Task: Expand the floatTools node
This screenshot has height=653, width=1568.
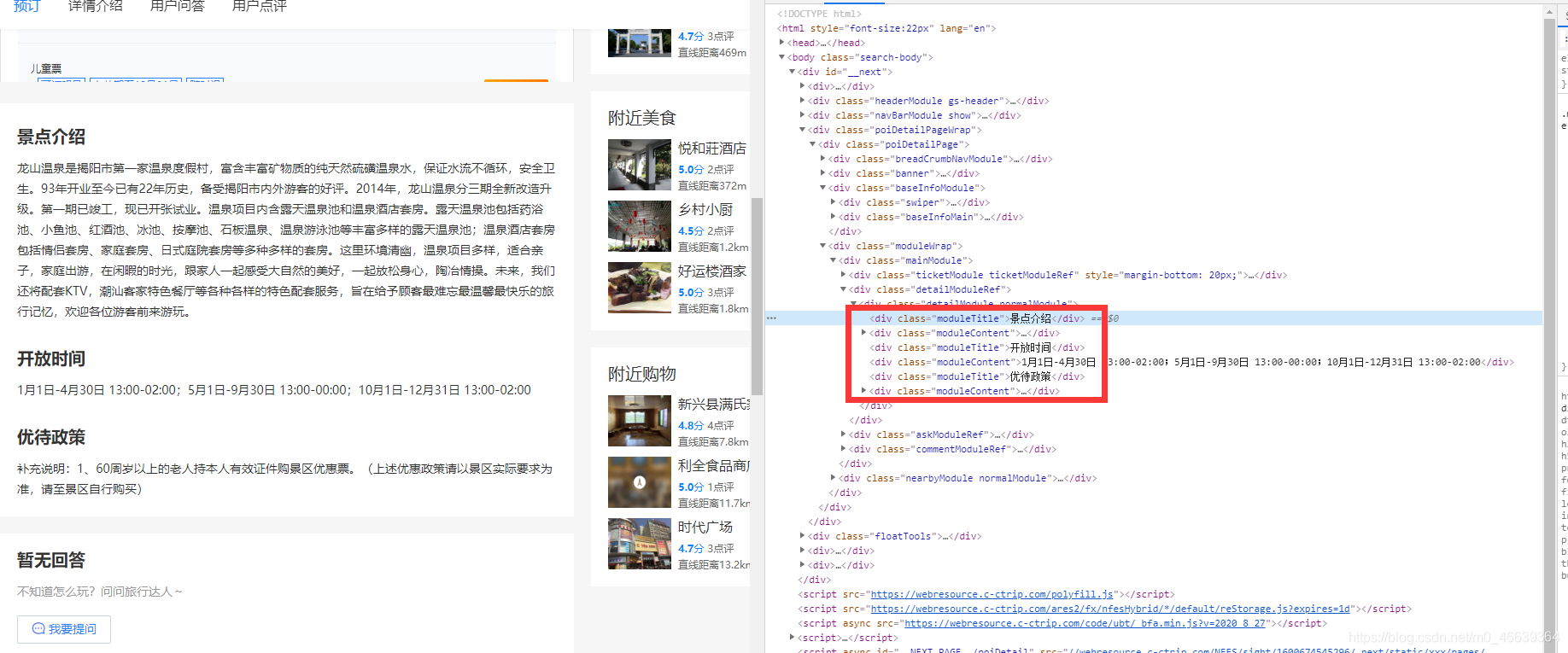Action: point(802,536)
